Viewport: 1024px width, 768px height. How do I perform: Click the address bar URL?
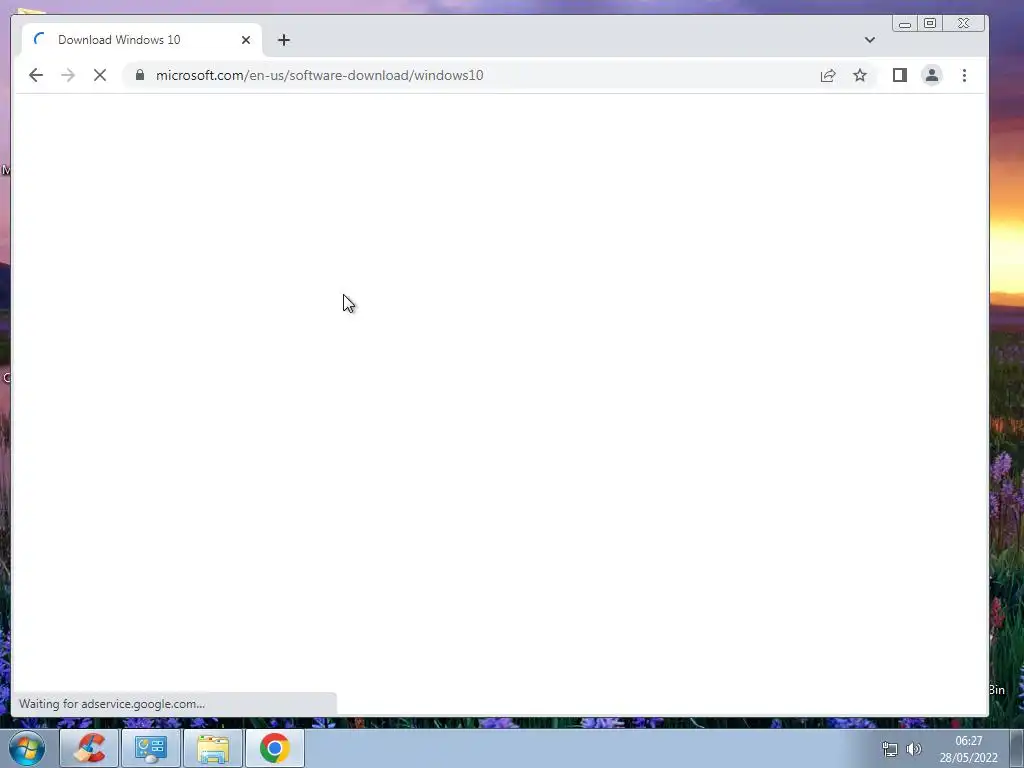click(319, 75)
